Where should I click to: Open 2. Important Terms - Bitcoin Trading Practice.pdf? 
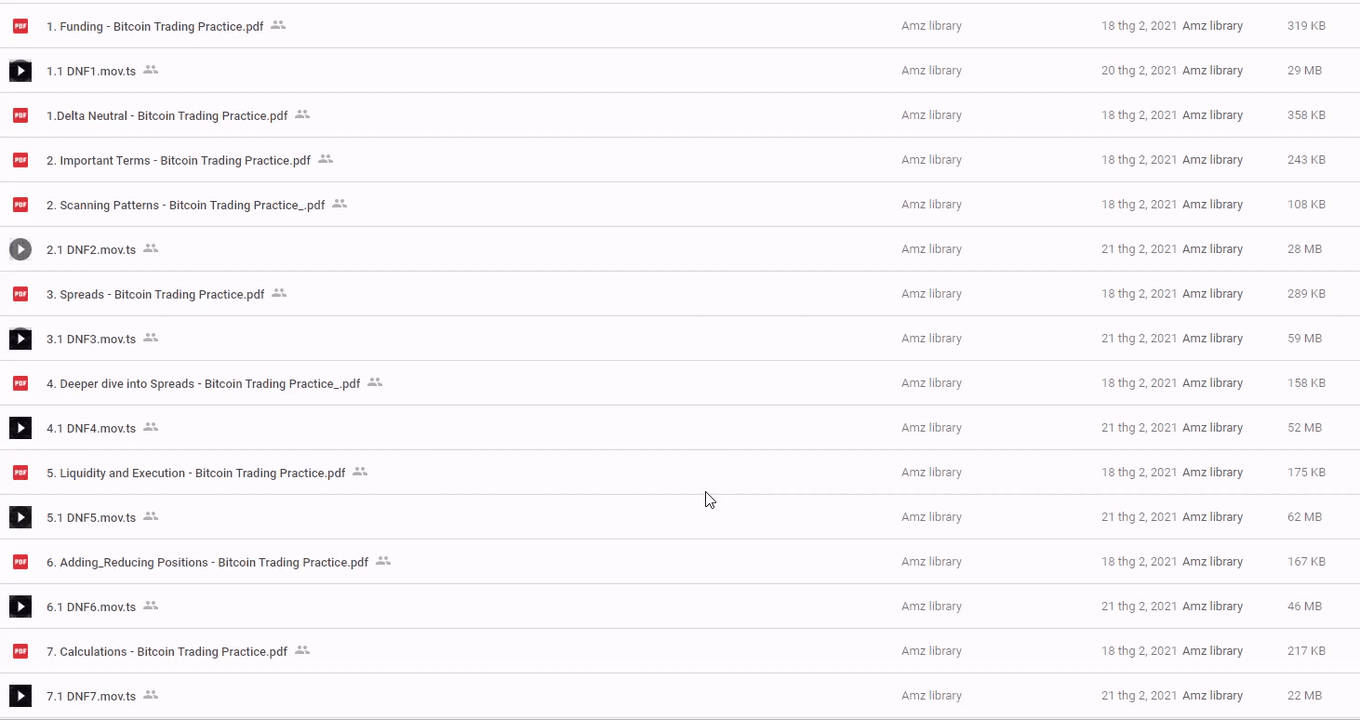[x=178, y=160]
